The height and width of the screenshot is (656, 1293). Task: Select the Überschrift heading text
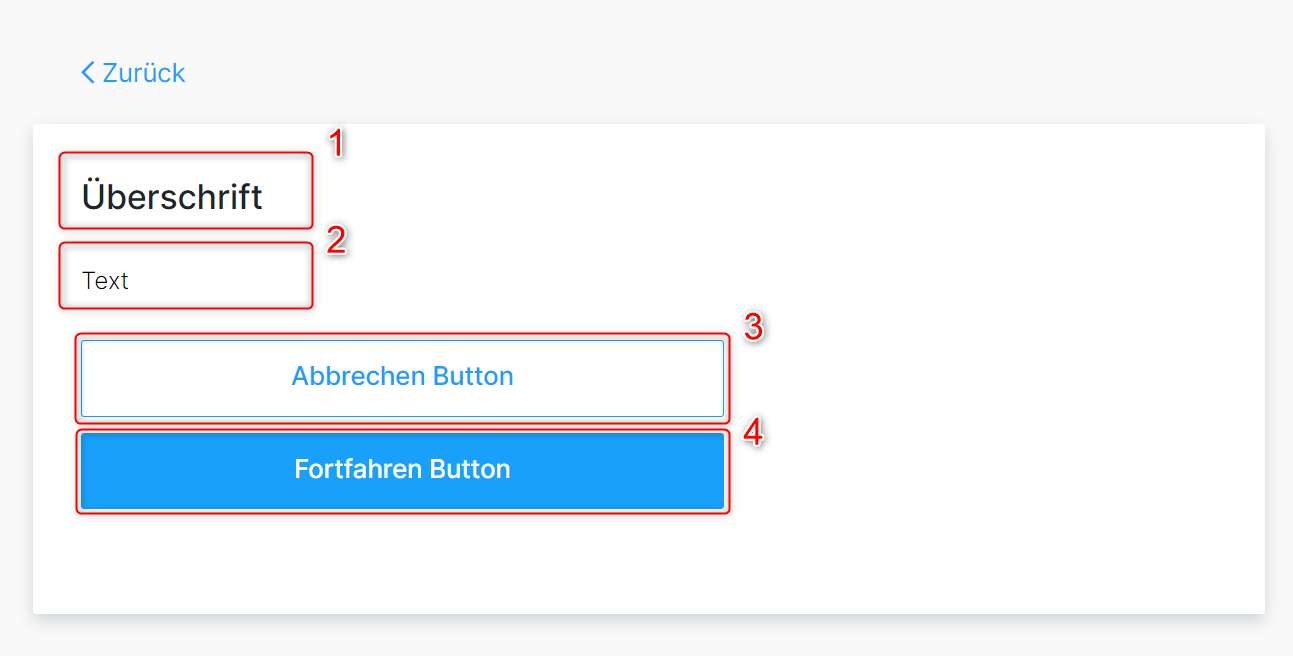tap(172, 196)
